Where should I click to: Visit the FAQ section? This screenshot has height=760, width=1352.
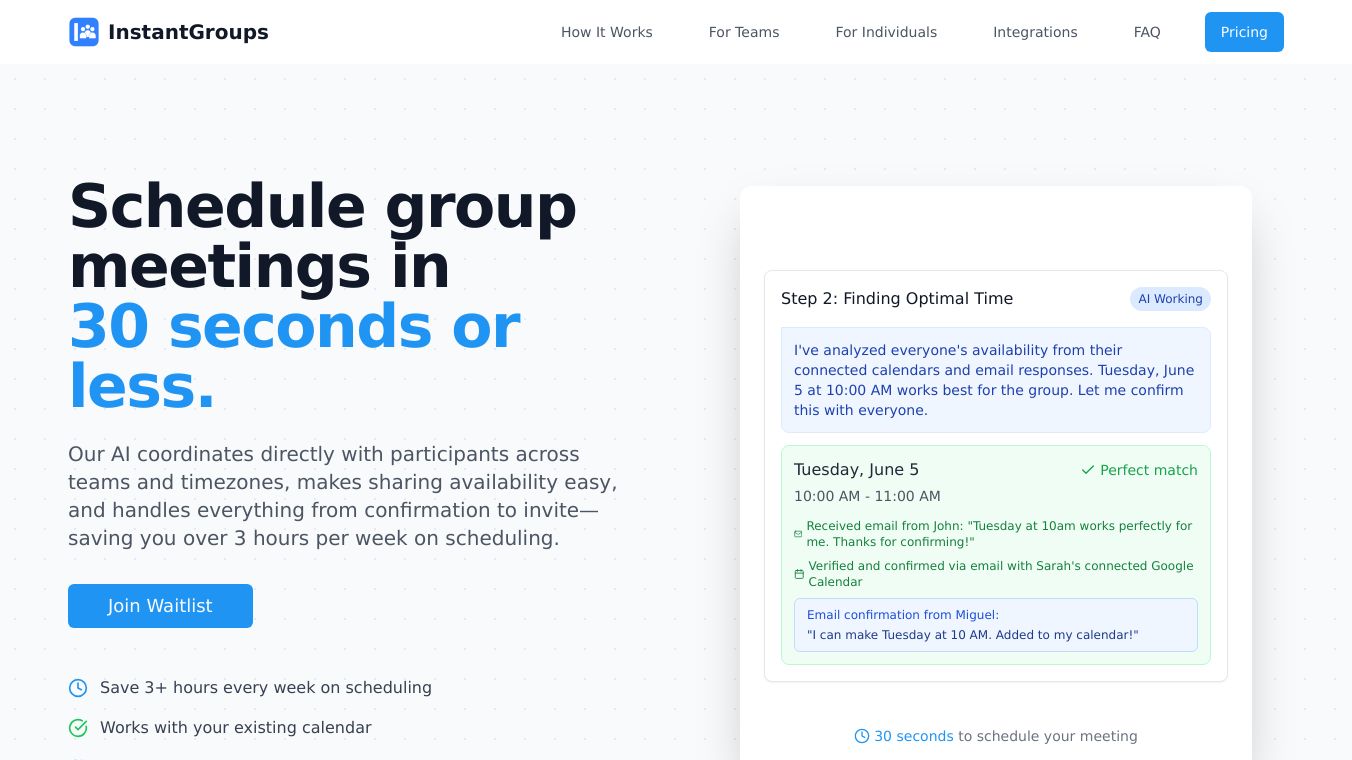[x=1147, y=32]
